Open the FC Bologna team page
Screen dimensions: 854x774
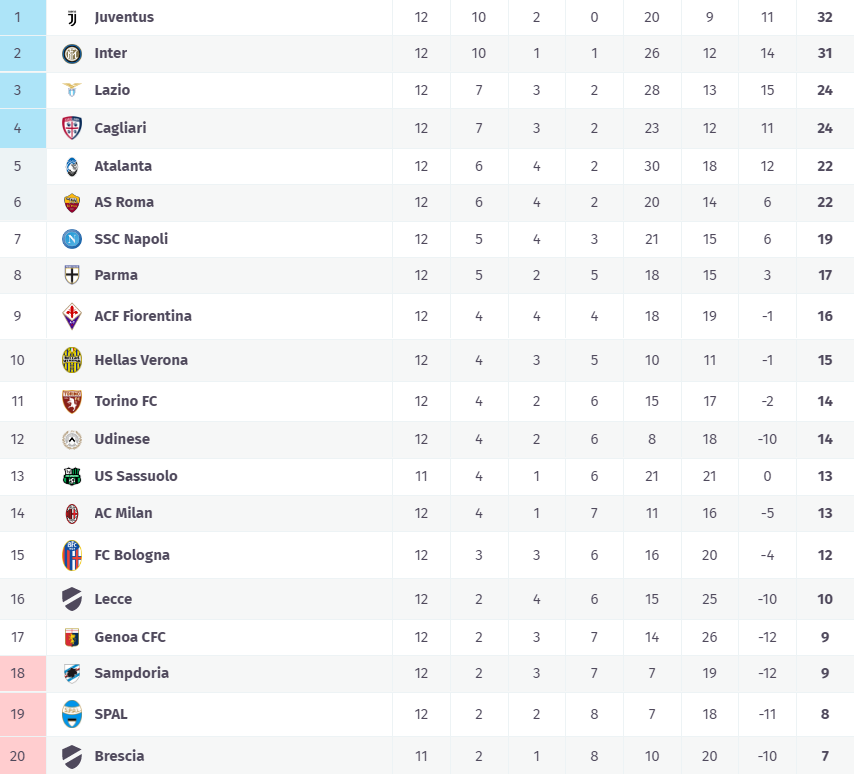click(x=131, y=555)
